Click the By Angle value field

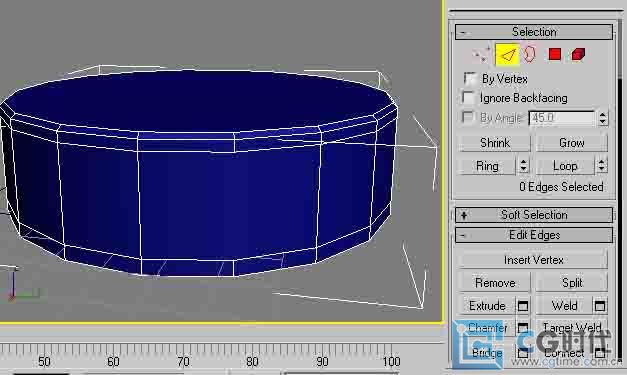click(x=562, y=118)
